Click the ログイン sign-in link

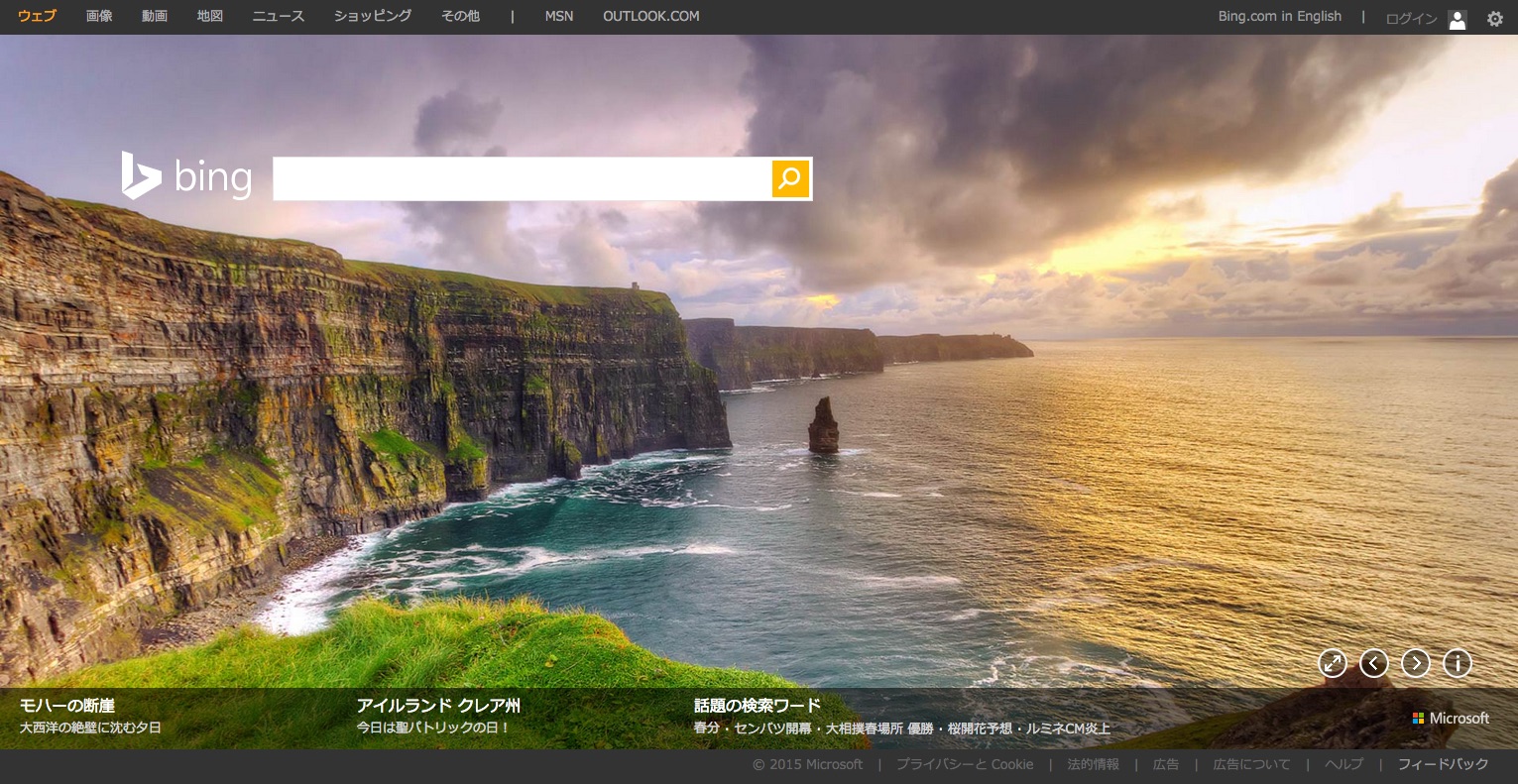point(1411,19)
